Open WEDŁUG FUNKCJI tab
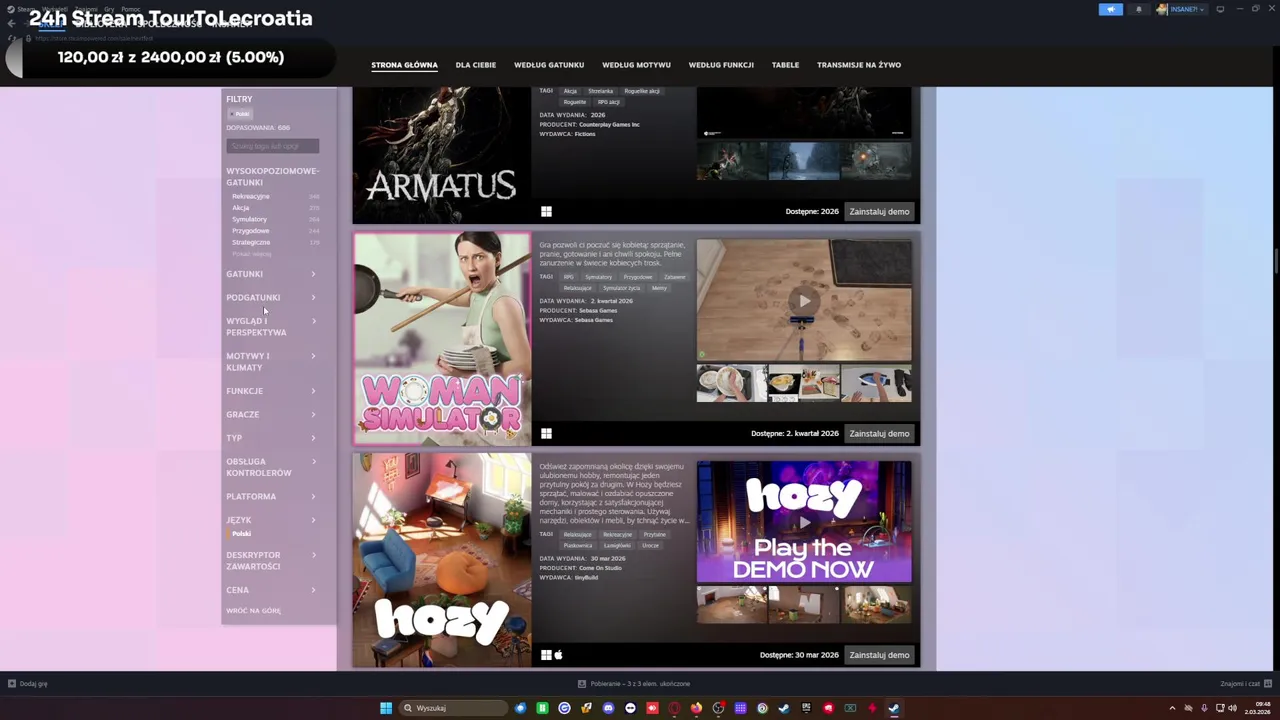 click(x=721, y=65)
